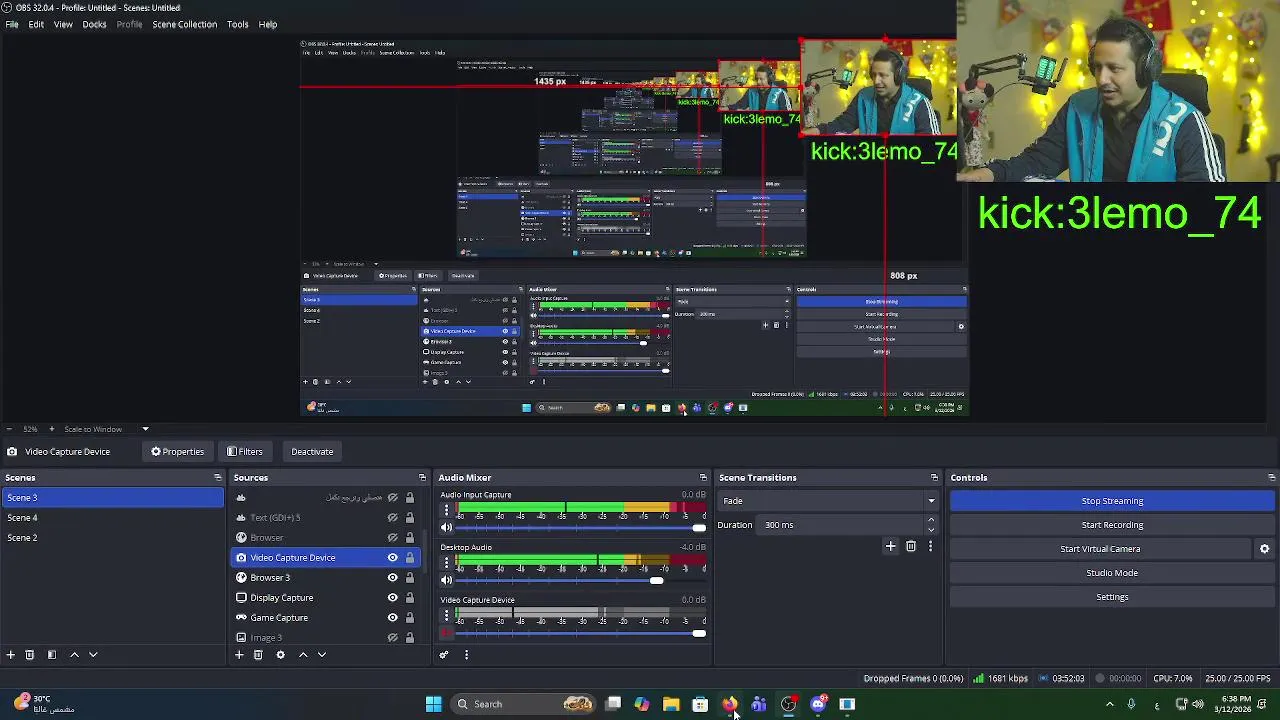Click Start Recording button
Screen dimensions: 1280x720
(x=1112, y=525)
